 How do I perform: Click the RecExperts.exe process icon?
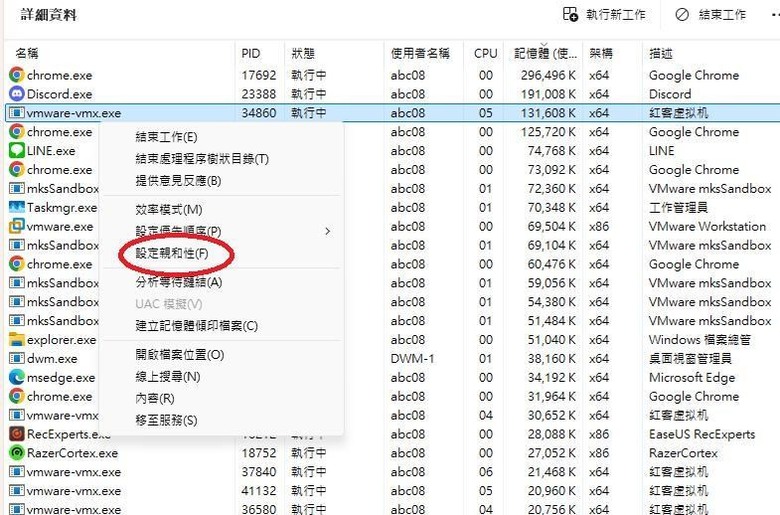tap(16, 434)
